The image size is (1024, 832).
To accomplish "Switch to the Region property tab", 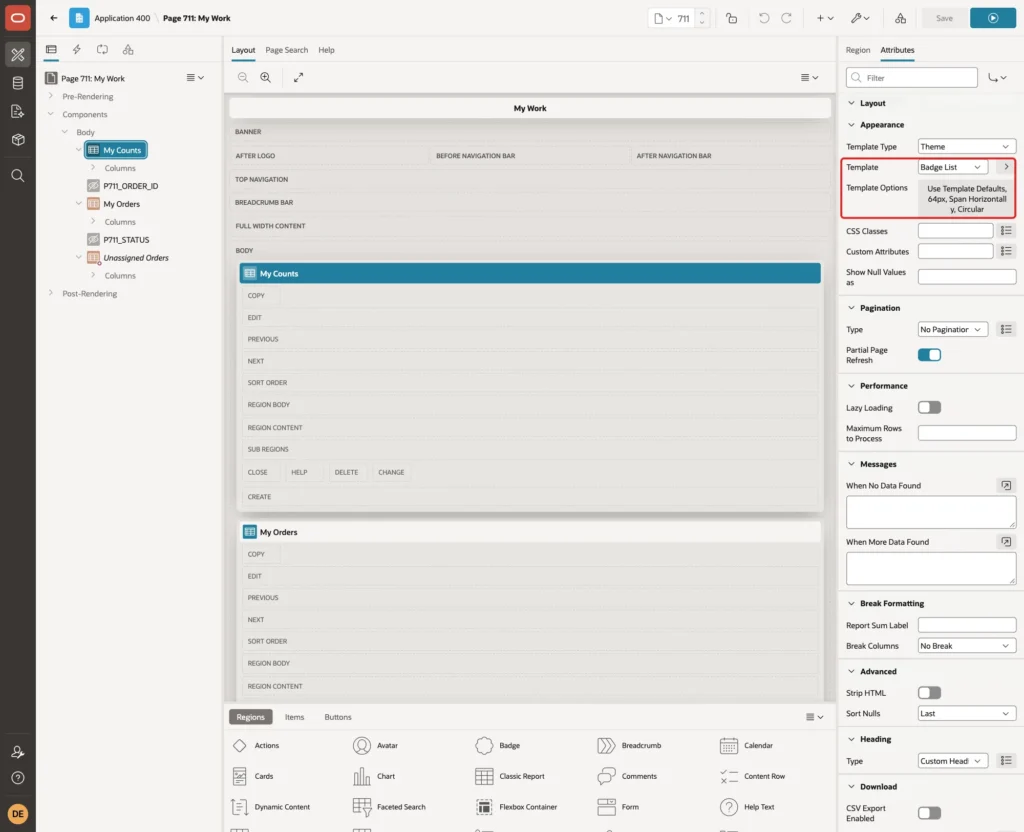I will tap(857, 50).
